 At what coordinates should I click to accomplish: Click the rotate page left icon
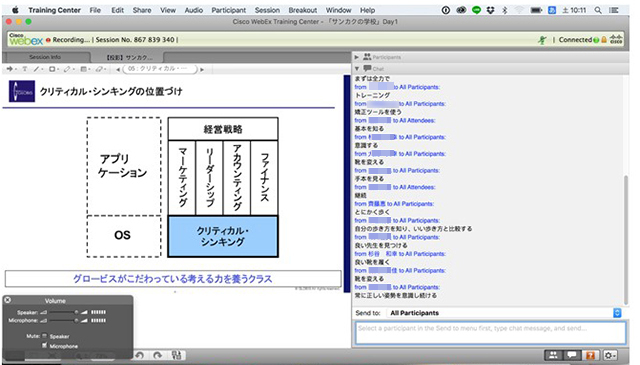click(139, 355)
